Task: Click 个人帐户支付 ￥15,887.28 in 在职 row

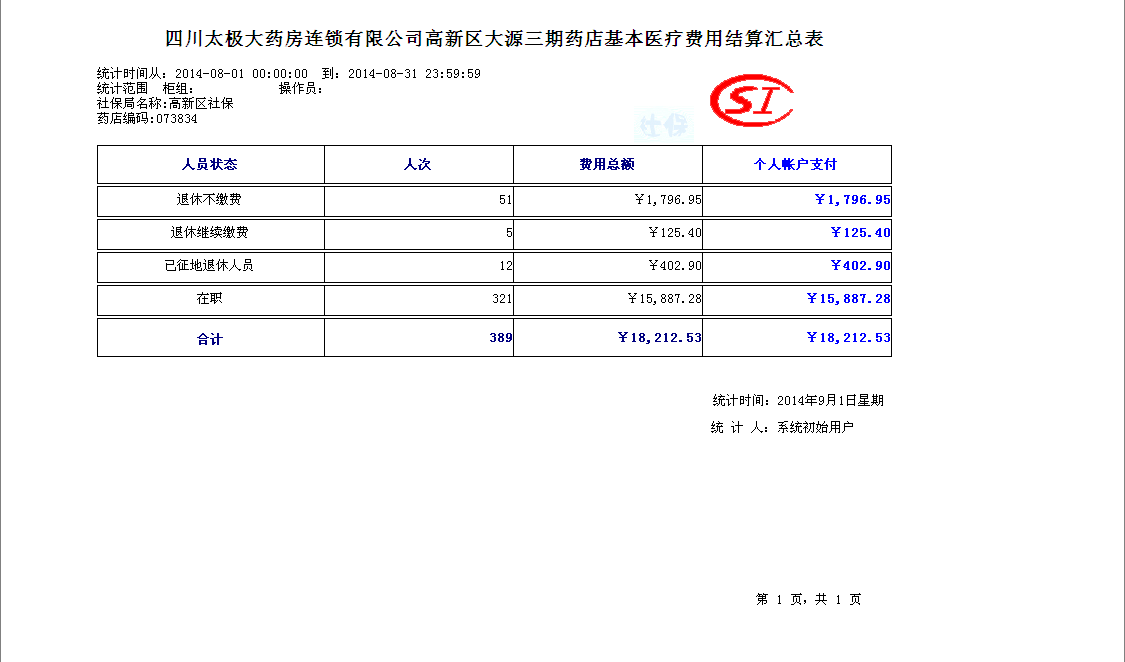Action: point(848,298)
